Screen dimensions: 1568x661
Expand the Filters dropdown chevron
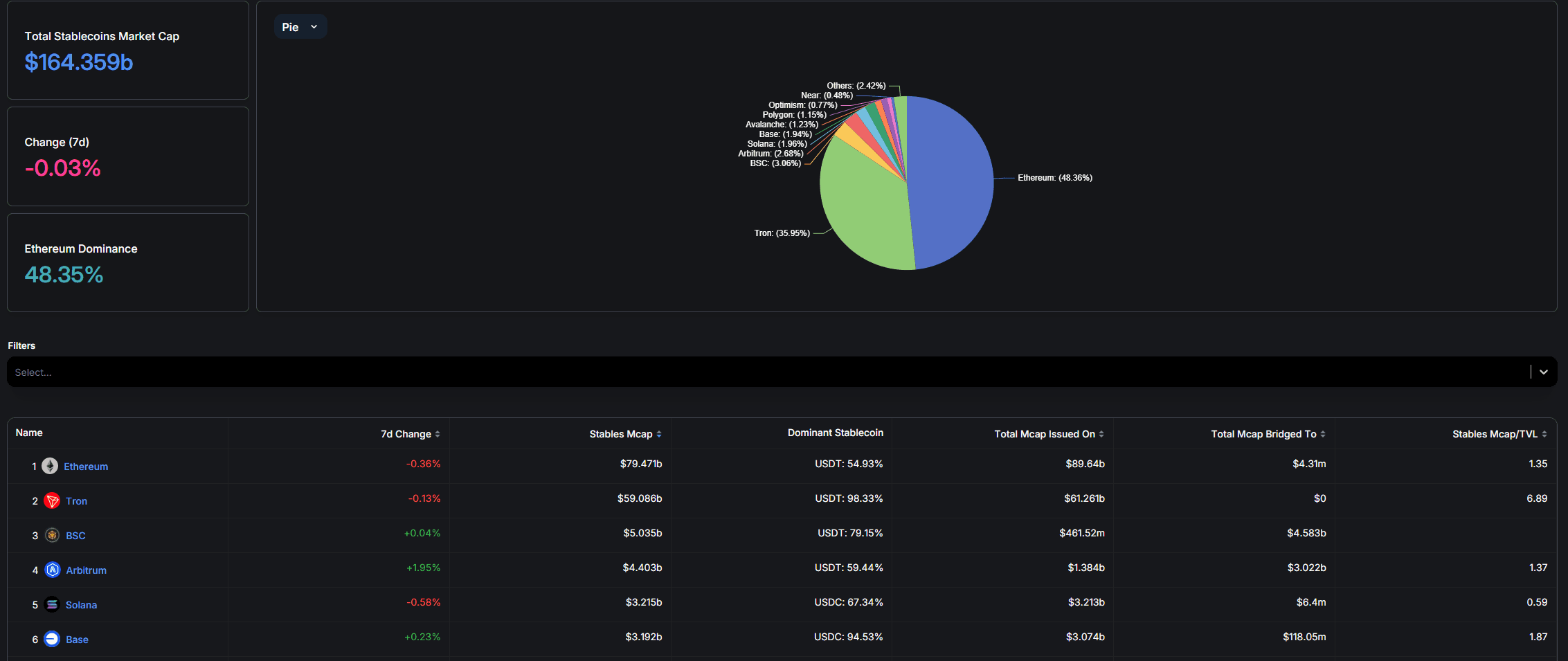point(1543,372)
